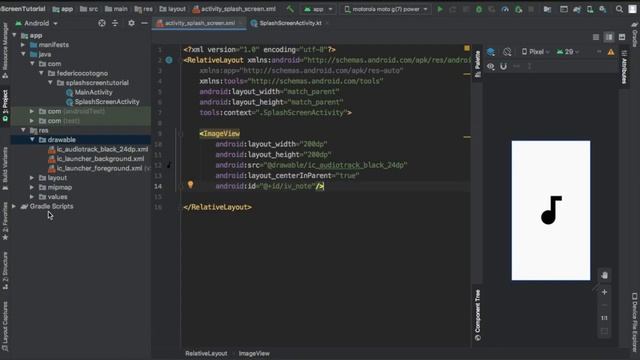Open the Attributes side tab
The height and width of the screenshot is (360, 640).
624,67
